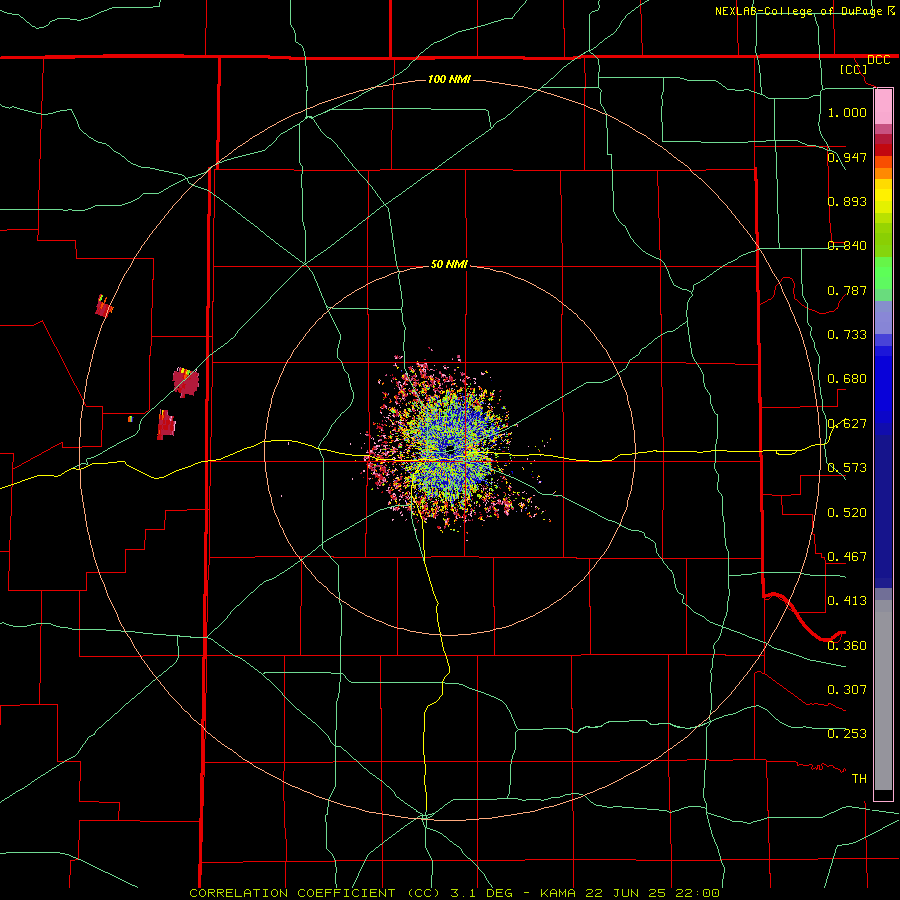The image size is (900, 900).
Task: Click the 100 NMI range ring label
Action: [x=449, y=79]
